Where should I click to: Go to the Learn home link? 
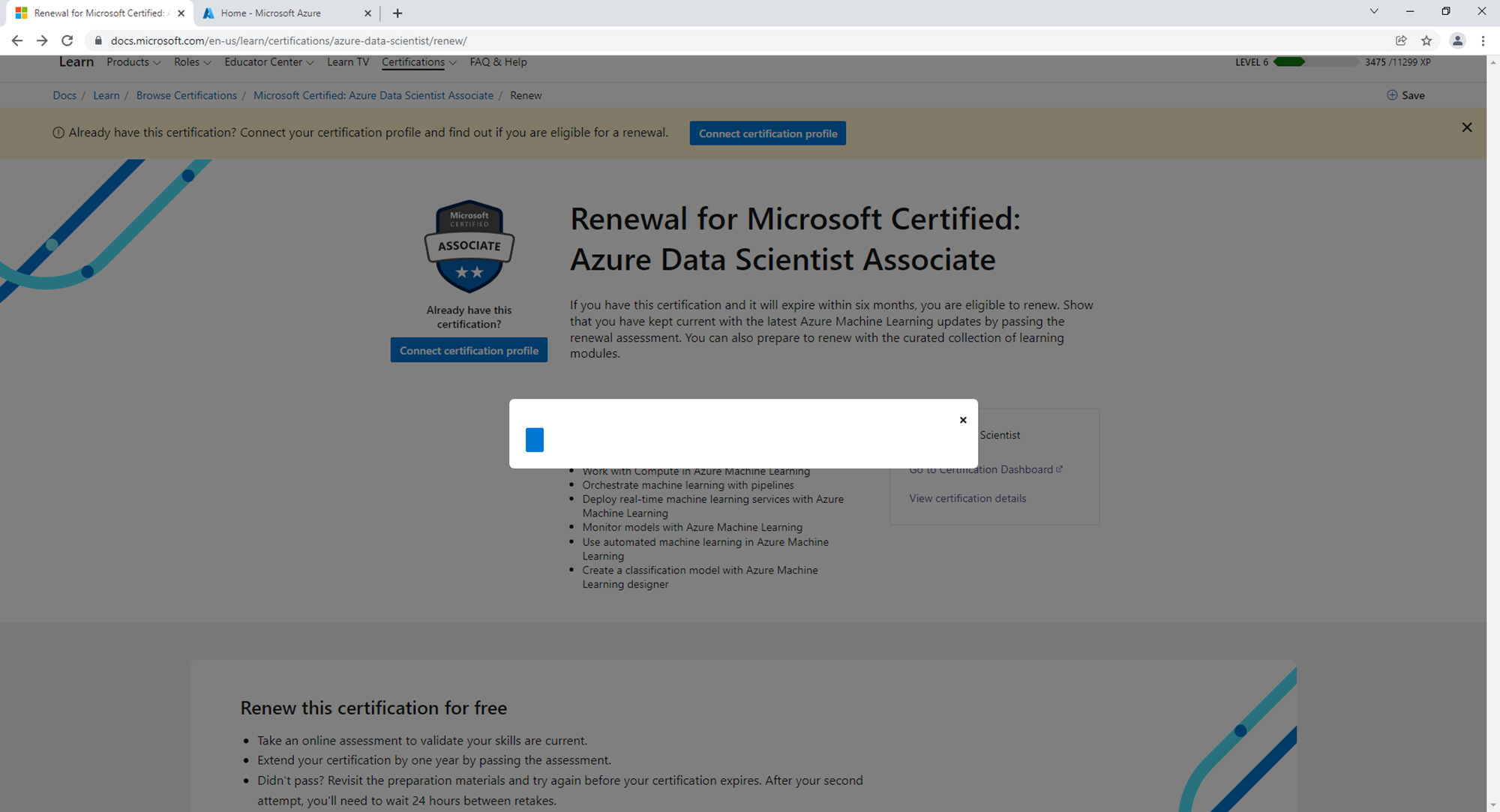click(76, 62)
